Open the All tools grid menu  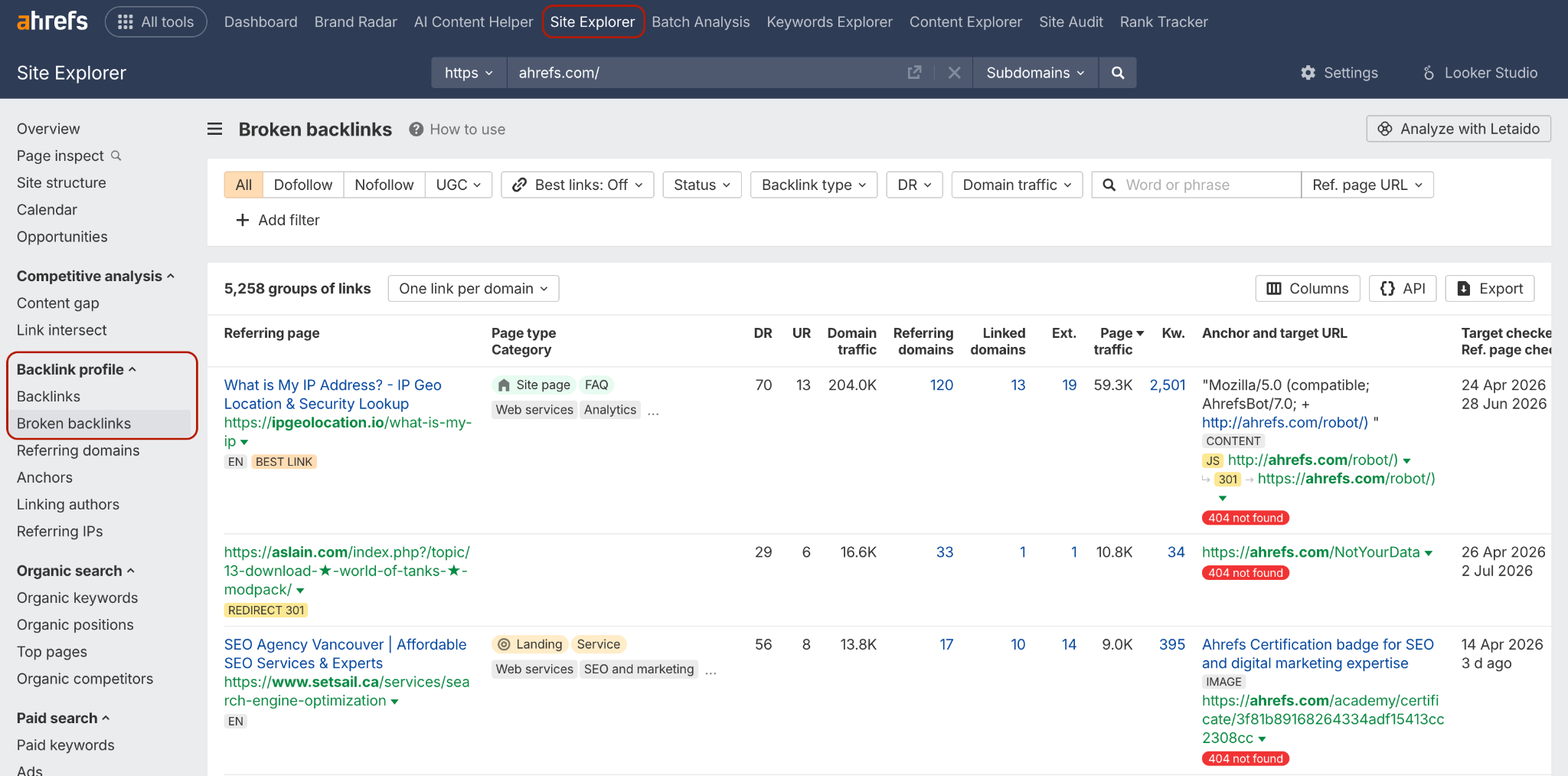(x=156, y=22)
